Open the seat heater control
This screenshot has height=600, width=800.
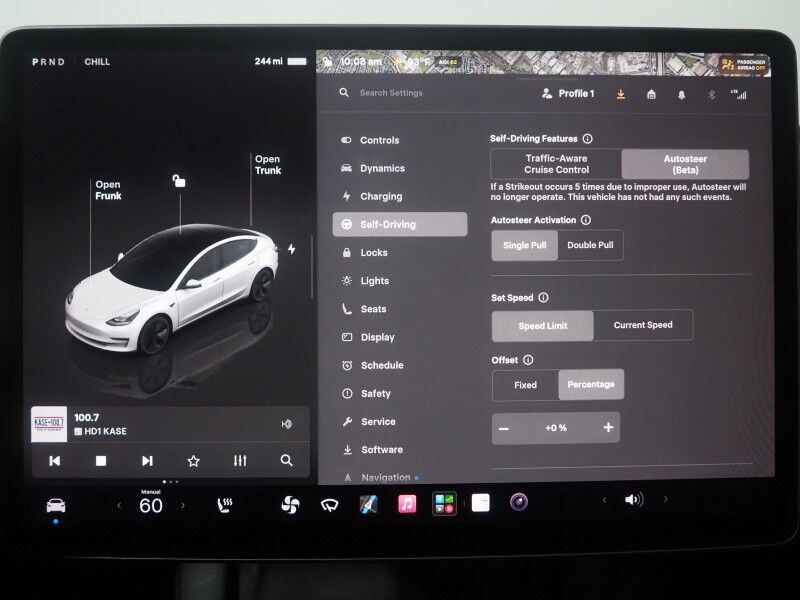point(224,505)
